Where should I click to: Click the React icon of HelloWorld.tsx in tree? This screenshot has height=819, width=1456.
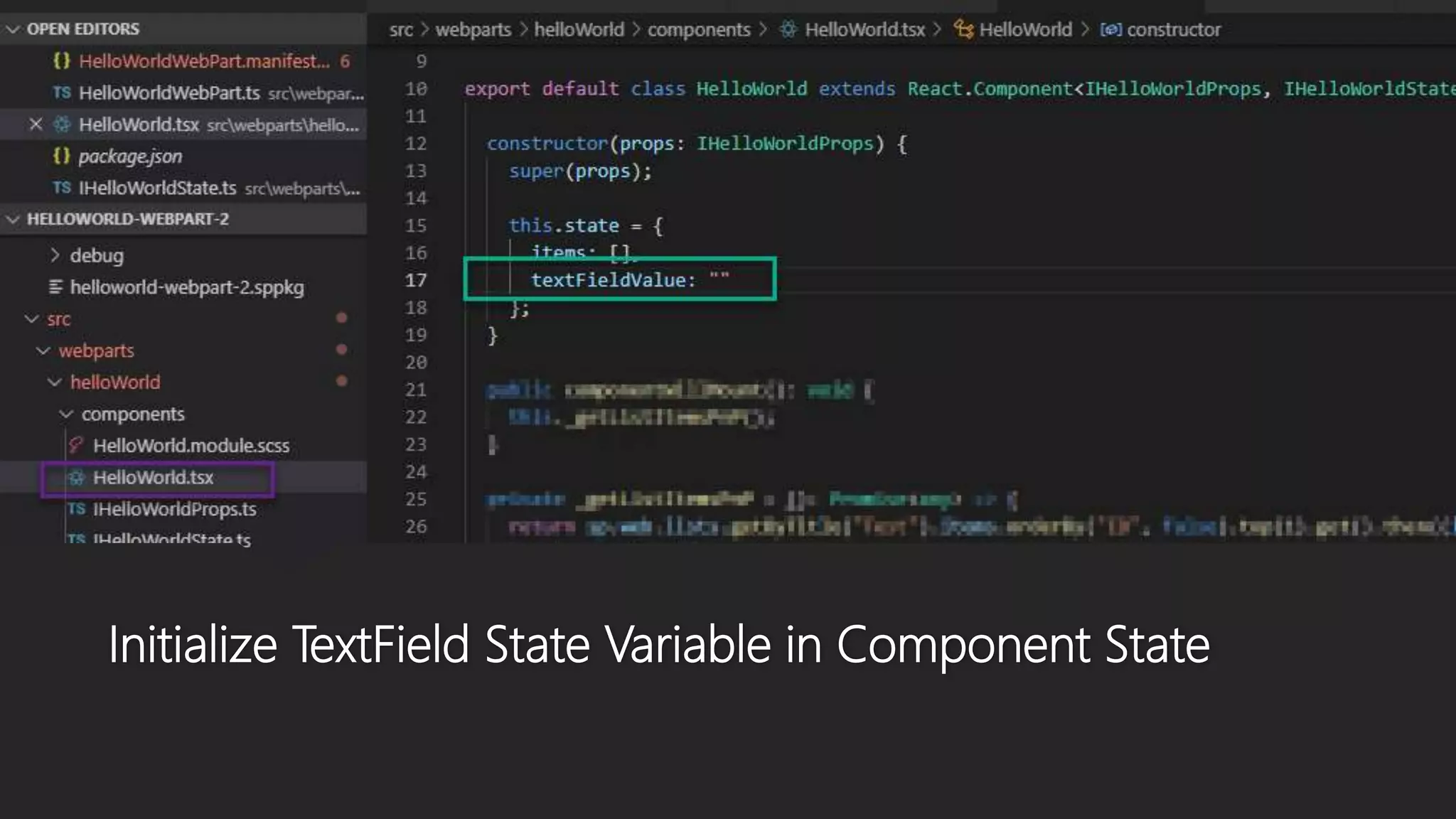(x=76, y=478)
